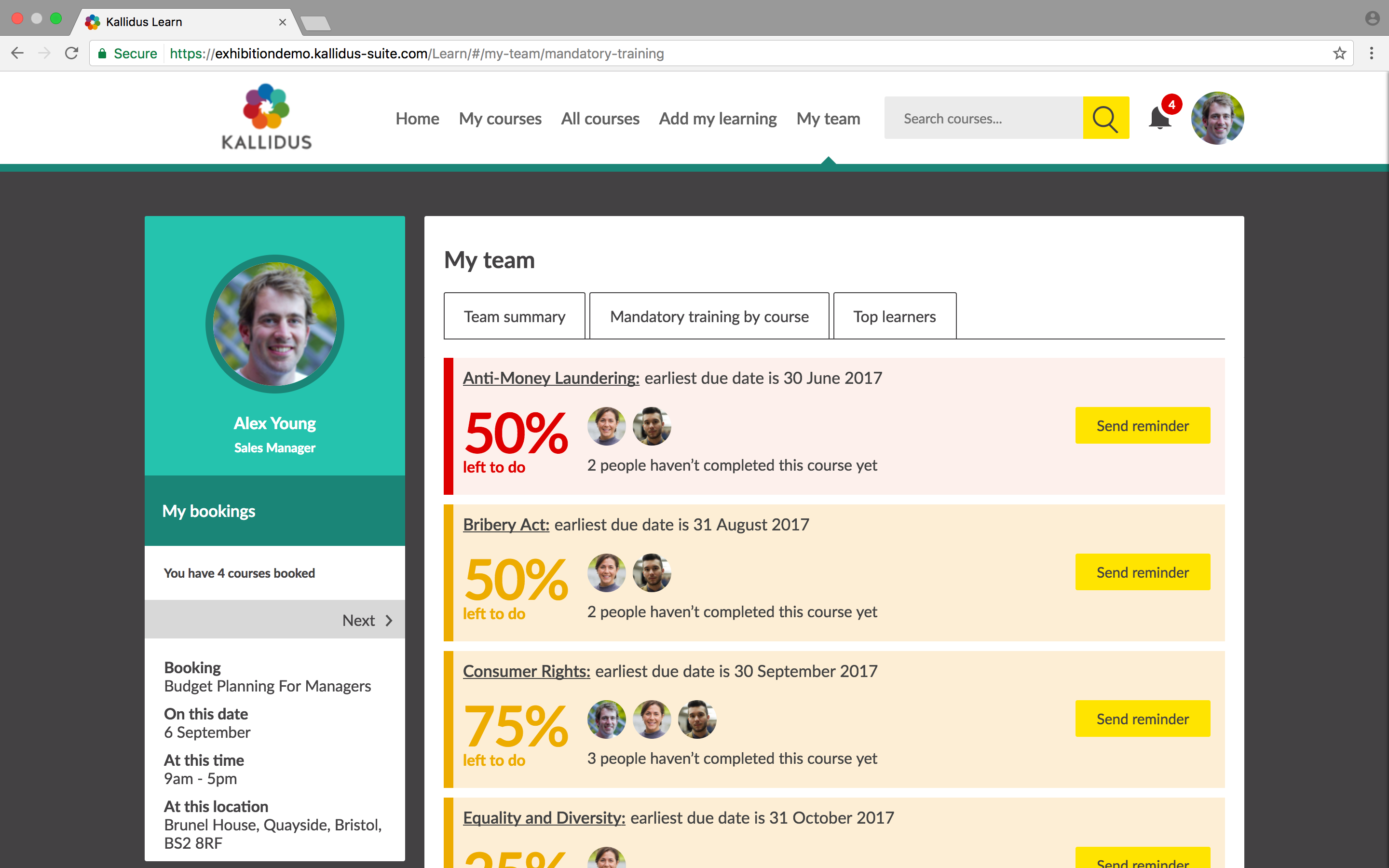Open Add my learning menu item

tap(718, 119)
